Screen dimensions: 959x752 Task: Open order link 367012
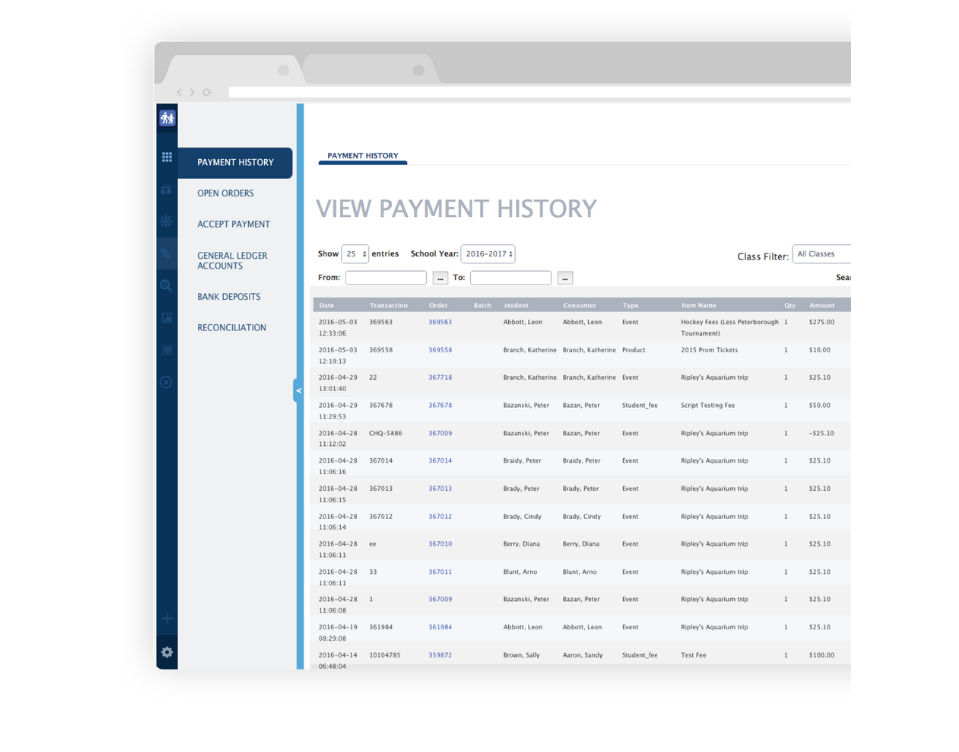click(x=440, y=517)
